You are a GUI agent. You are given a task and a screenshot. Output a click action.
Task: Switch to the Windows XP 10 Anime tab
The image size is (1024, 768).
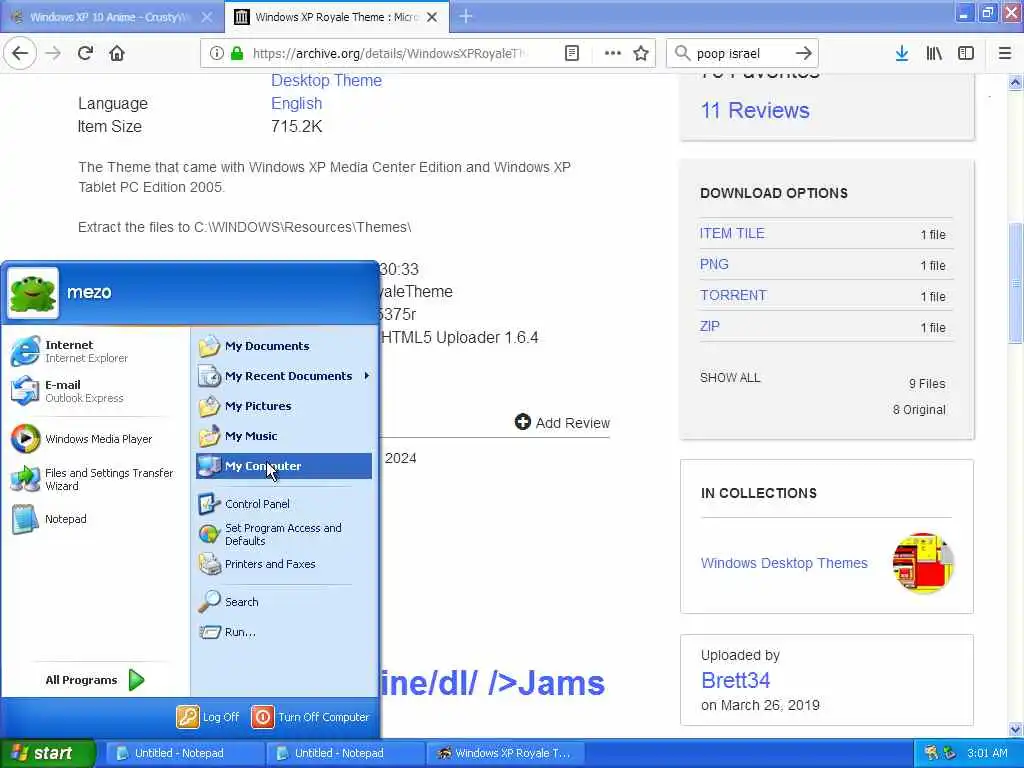(111, 17)
